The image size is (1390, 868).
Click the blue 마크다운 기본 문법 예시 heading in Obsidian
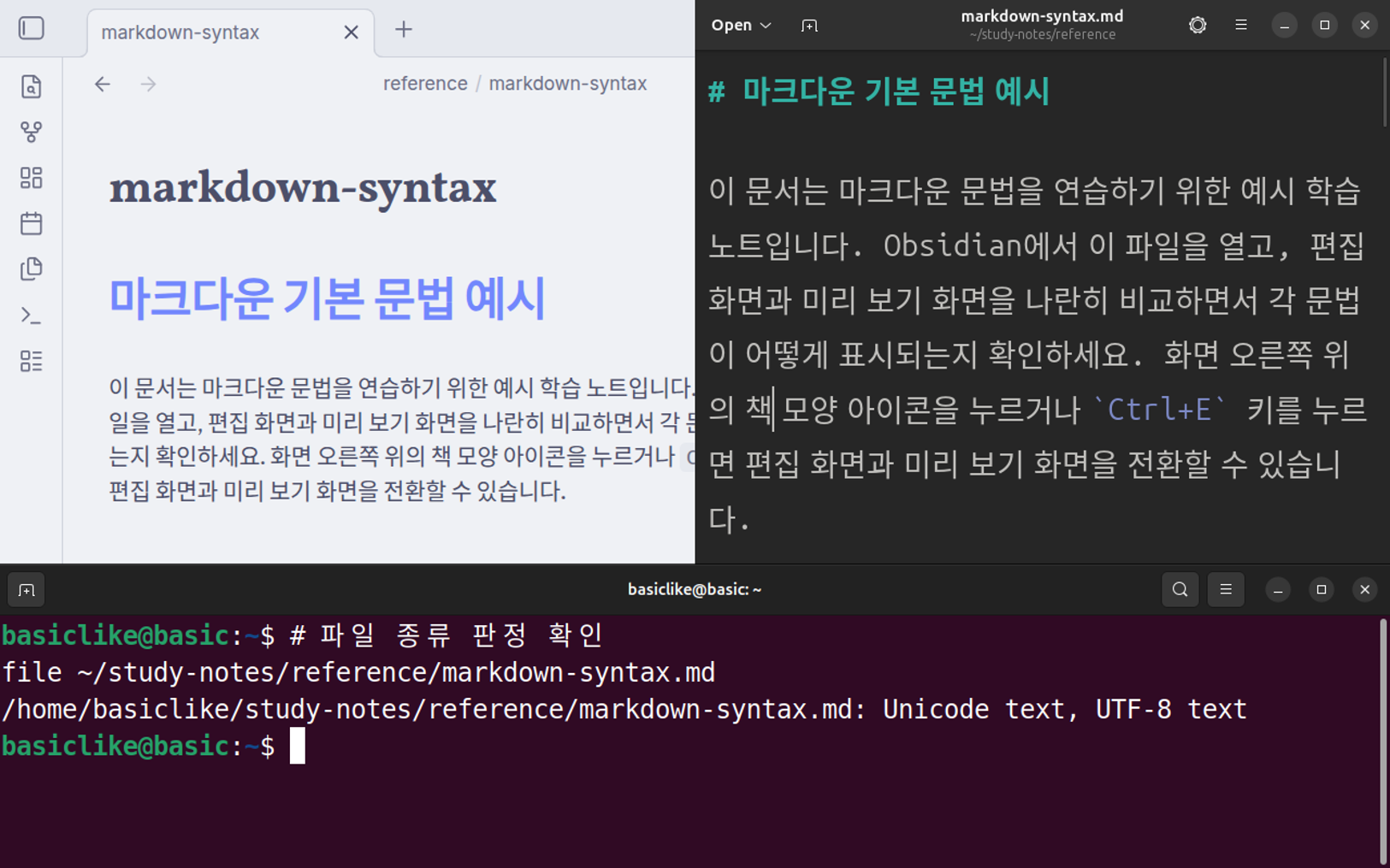pos(327,298)
